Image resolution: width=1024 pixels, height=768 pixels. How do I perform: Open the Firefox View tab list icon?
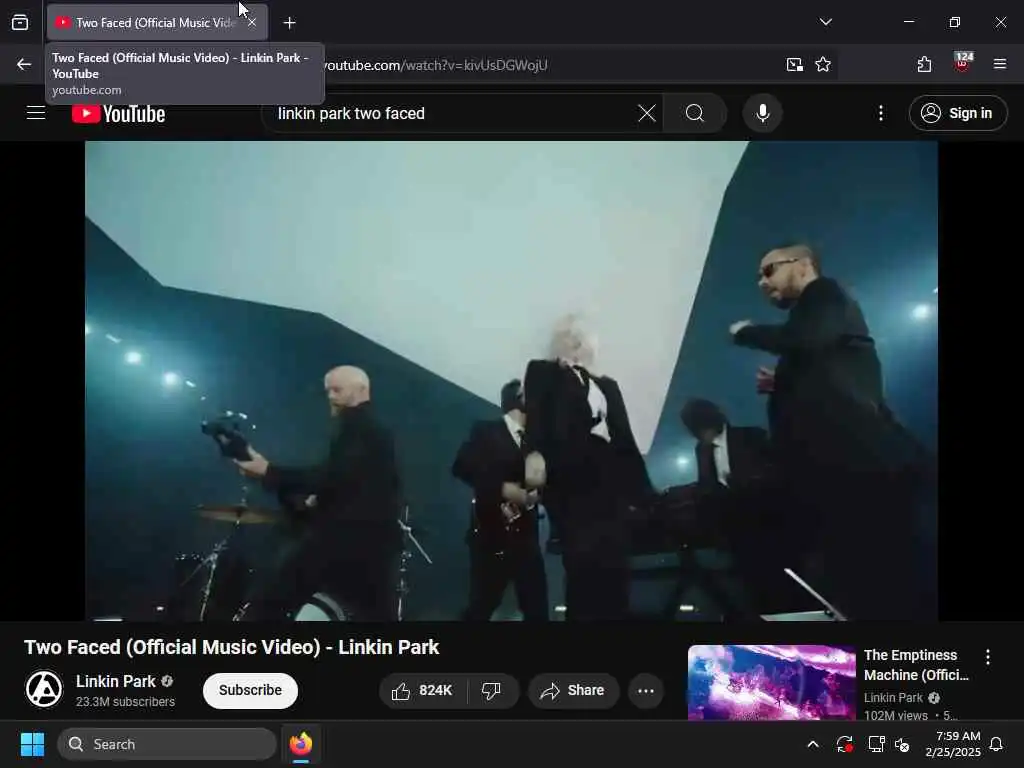coord(20,22)
